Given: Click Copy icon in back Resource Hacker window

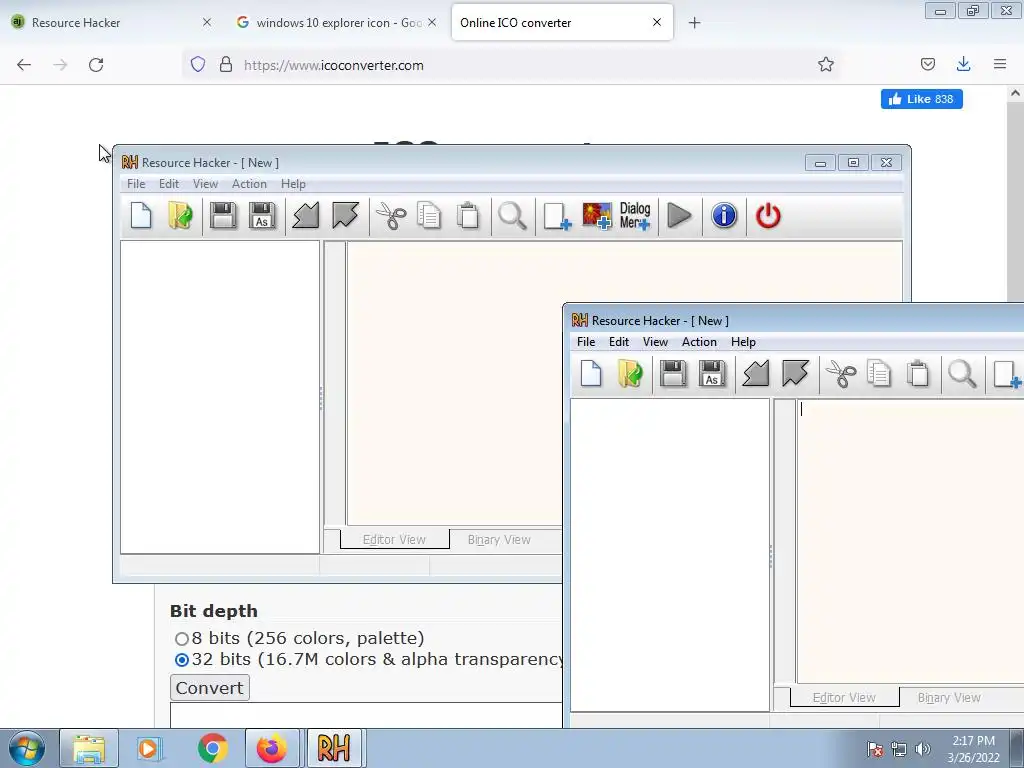Looking at the screenshot, I should pyautogui.click(x=429, y=216).
